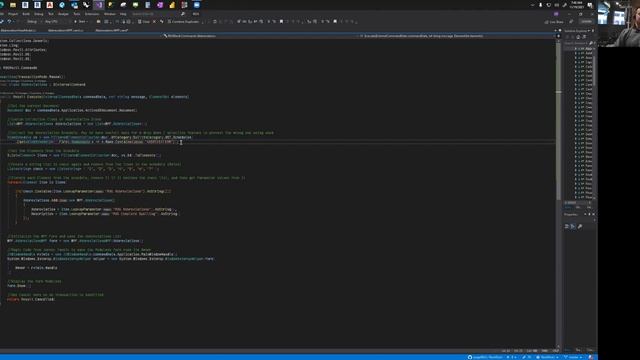Click the Visual Studio taskbar icon
640x360 pixels.
pyautogui.click(x=99, y=5)
